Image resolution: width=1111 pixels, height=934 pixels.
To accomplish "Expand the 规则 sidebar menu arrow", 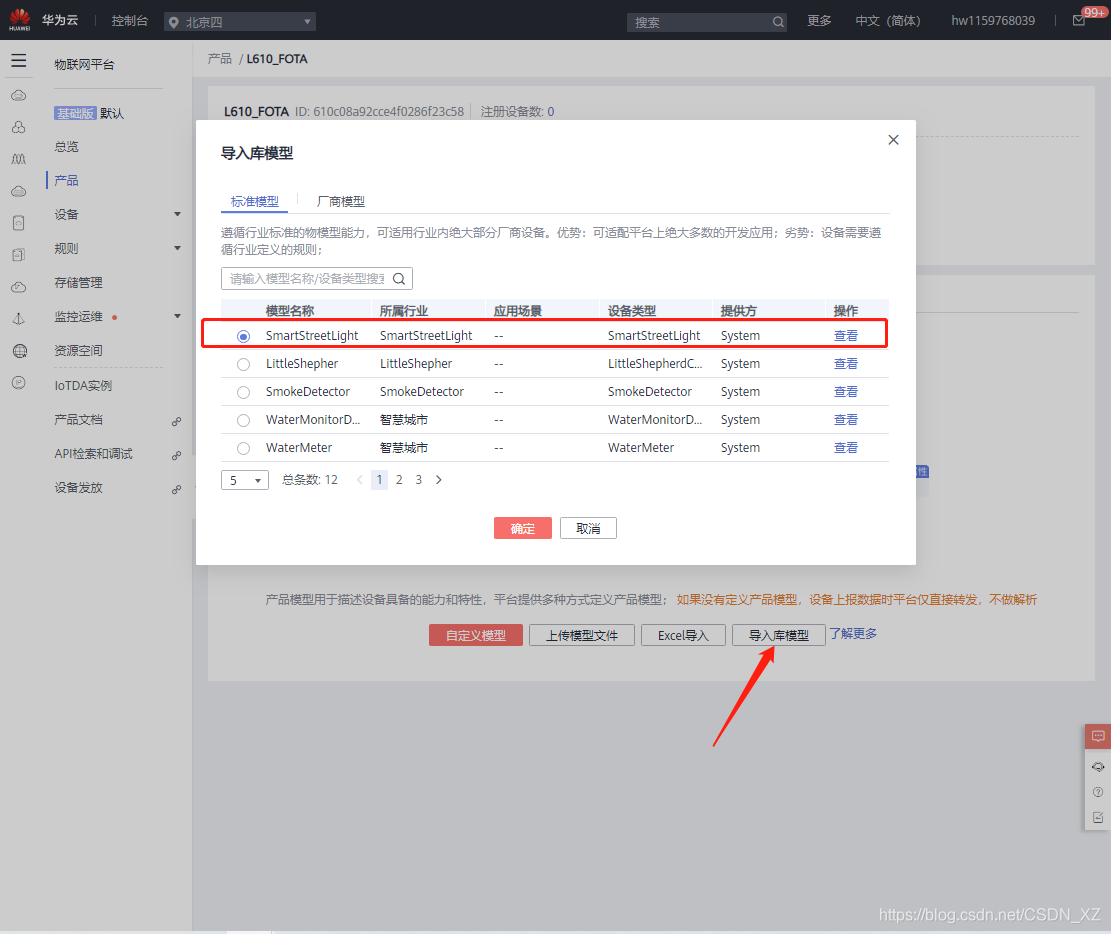I will click(x=177, y=248).
